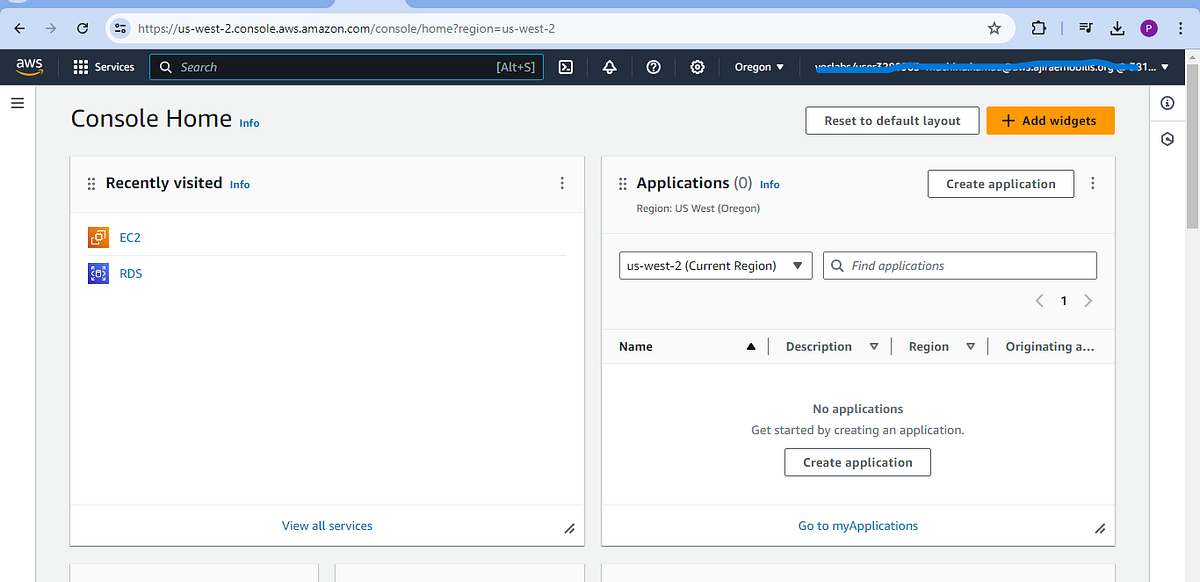Image resolution: width=1200 pixels, height=582 pixels.
Task: Click the RDS icon under Recently visited
Action: [x=98, y=273]
